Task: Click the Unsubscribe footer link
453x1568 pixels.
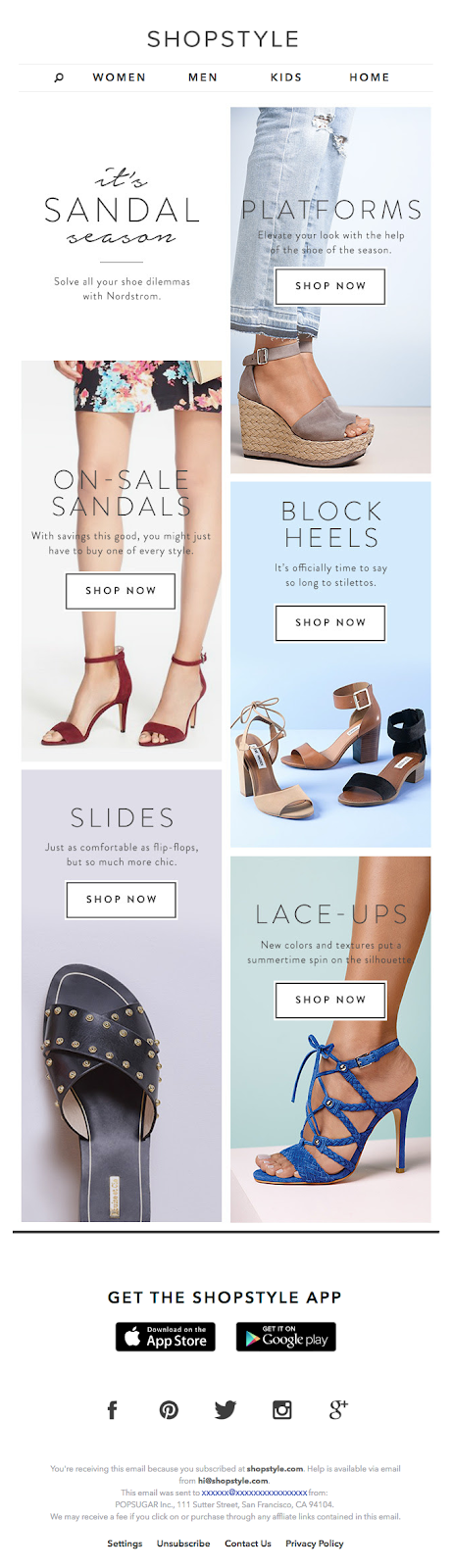Action: (183, 1543)
